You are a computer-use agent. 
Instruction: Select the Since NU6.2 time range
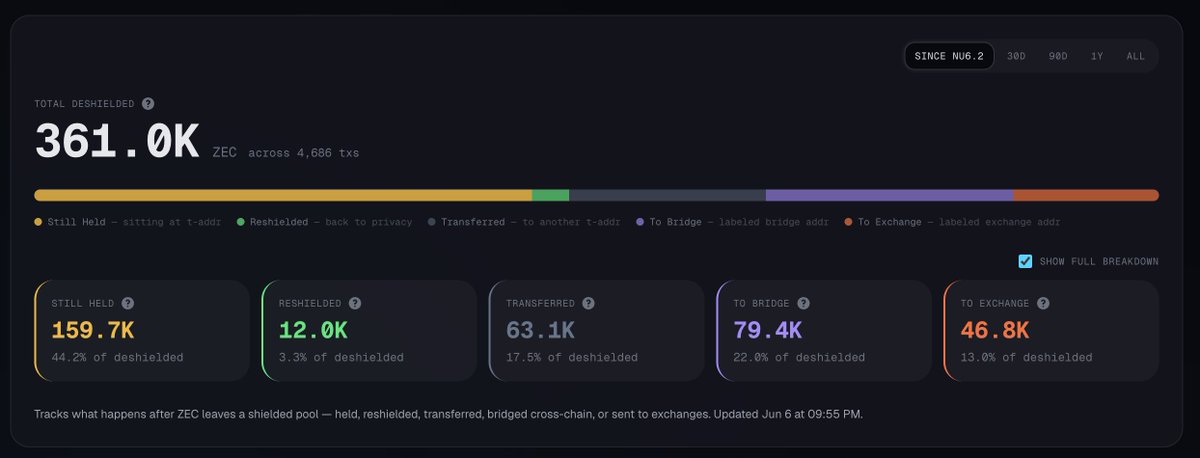[x=949, y=56]
